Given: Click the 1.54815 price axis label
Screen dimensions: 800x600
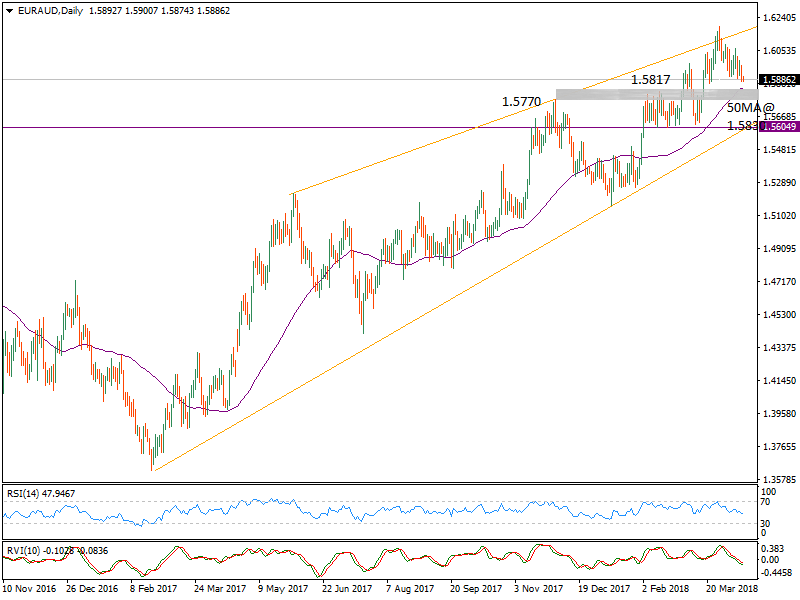Looking at the screenshot, I should click(x=779, y=149).
